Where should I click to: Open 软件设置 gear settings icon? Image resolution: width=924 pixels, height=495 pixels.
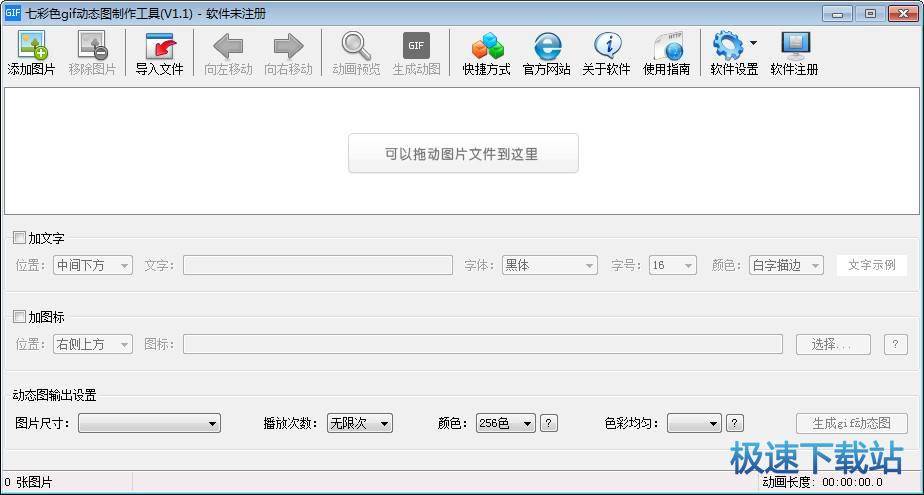(728, 46)
